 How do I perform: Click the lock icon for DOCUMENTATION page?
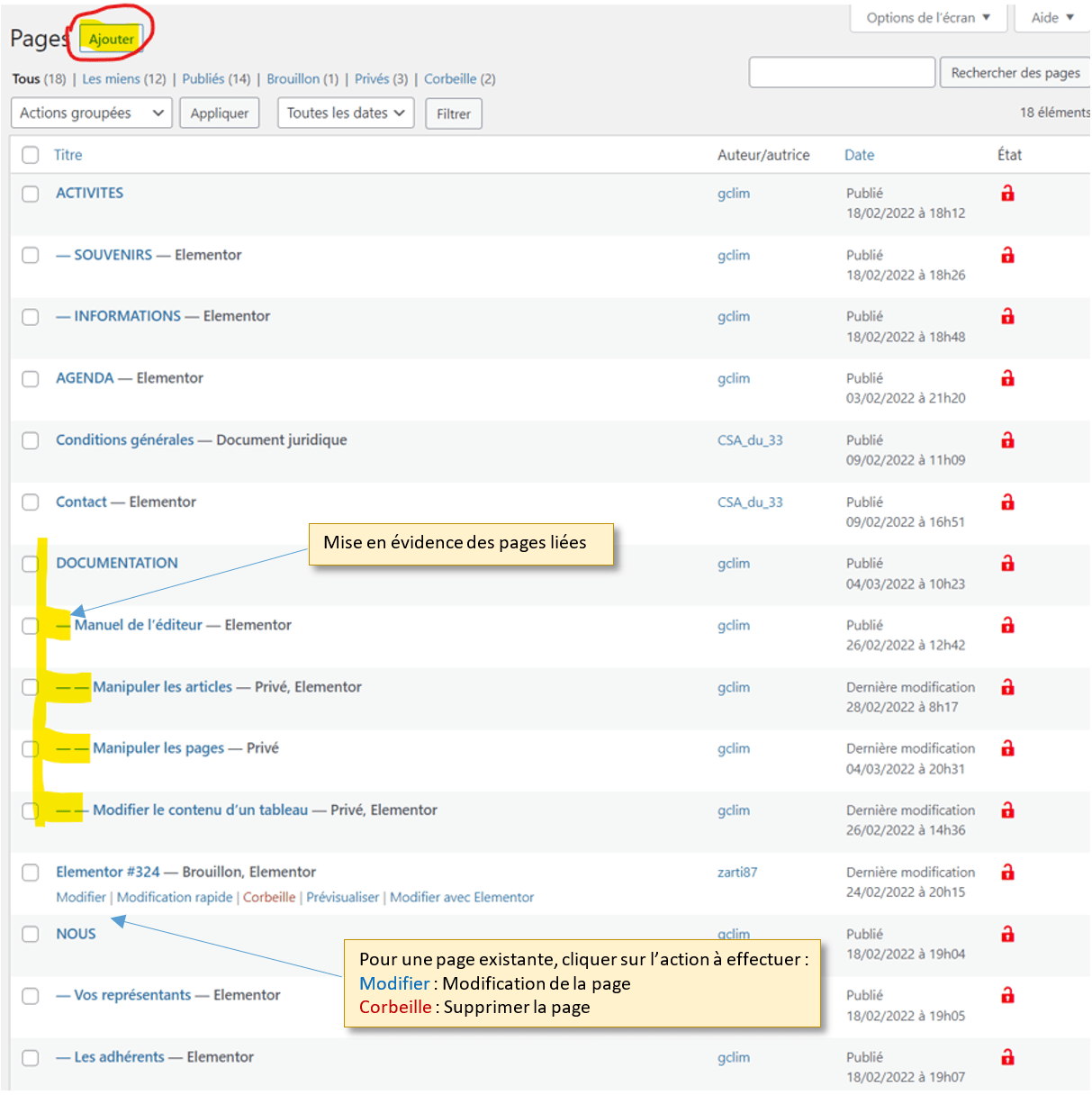[1007, 564]
